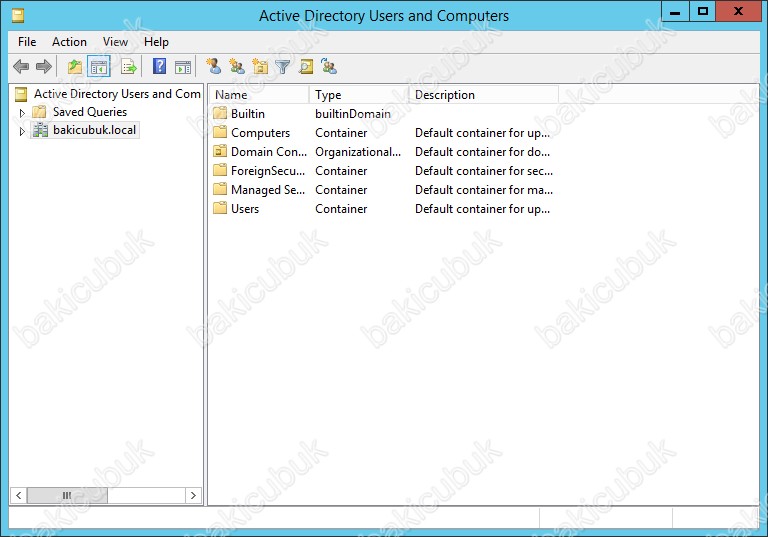
Task: Toggle the Show/Hide Action Pane icon
Action: click(x=183, y=67)
